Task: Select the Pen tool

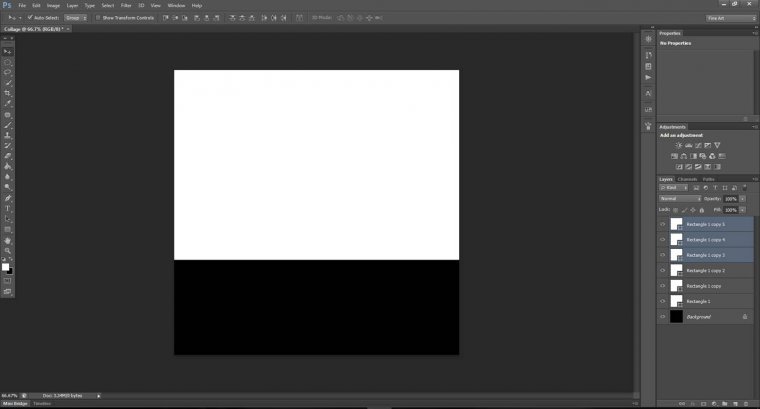Action: (x=7, y=198)
